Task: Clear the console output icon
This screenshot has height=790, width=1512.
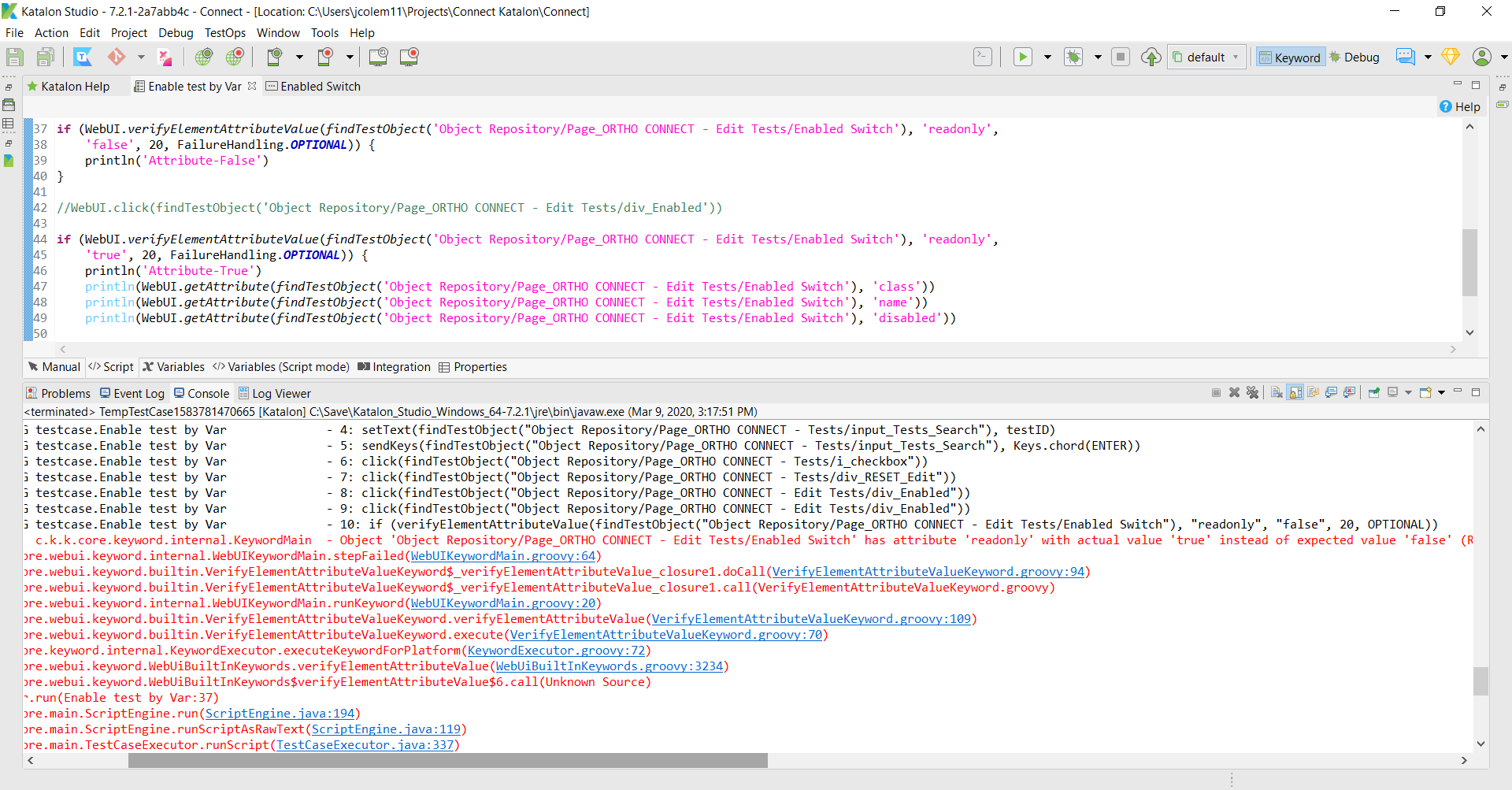Action: pos(1277,393)
